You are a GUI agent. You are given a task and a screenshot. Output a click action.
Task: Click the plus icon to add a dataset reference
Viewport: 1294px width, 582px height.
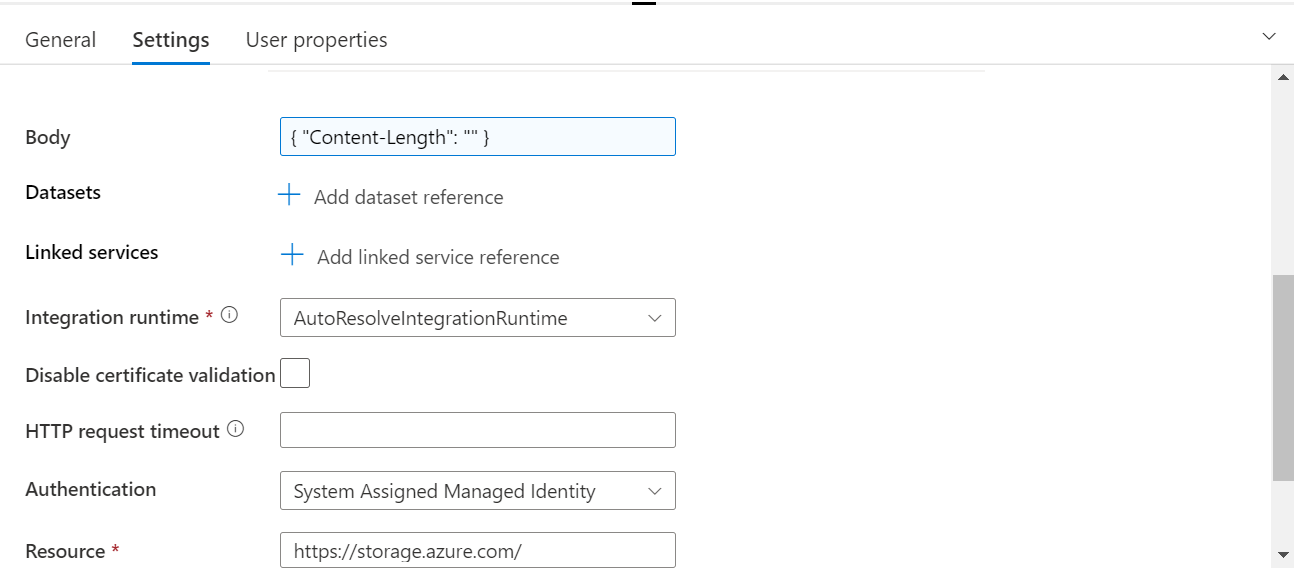[x=289, y=195]
